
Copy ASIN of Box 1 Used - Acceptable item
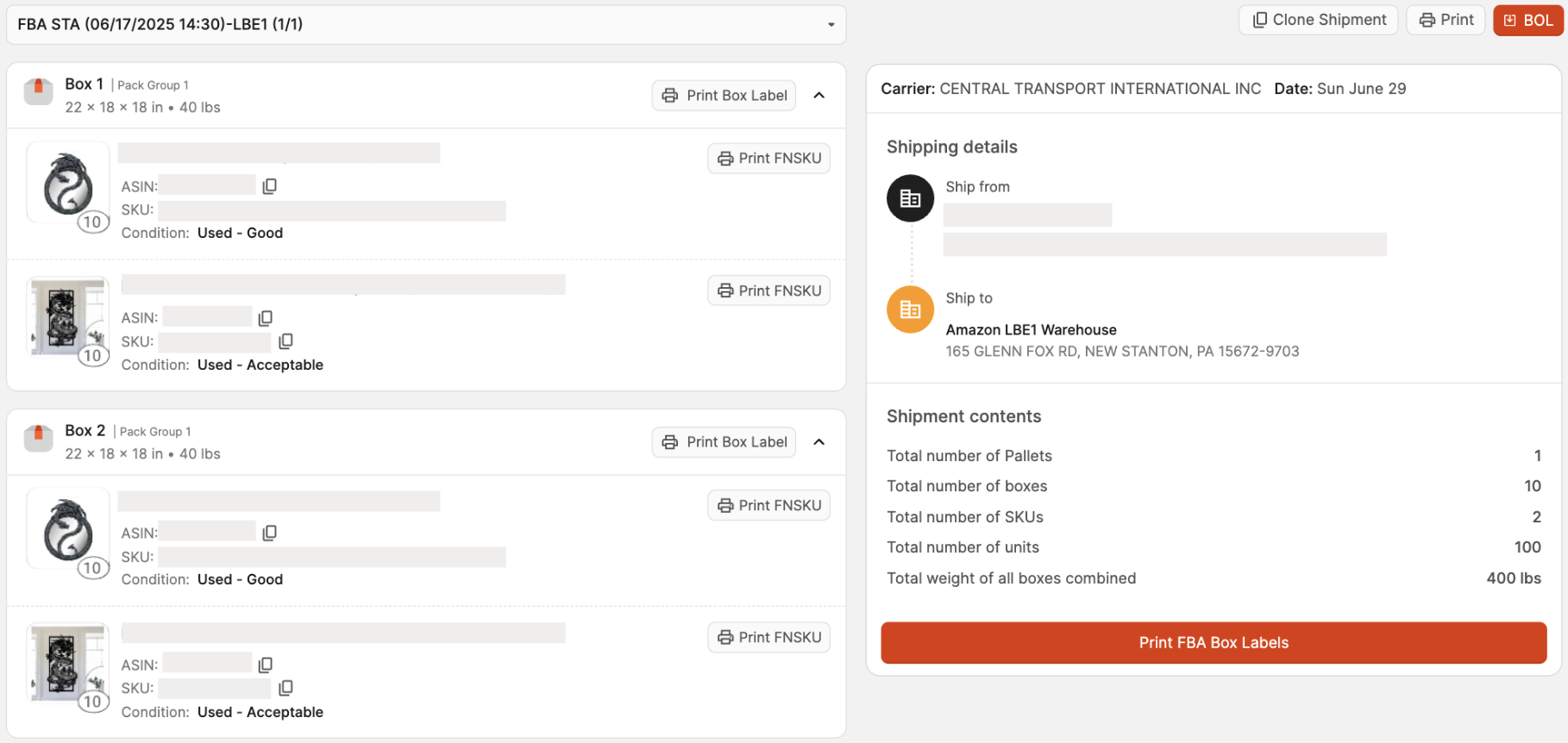point(266,318)
